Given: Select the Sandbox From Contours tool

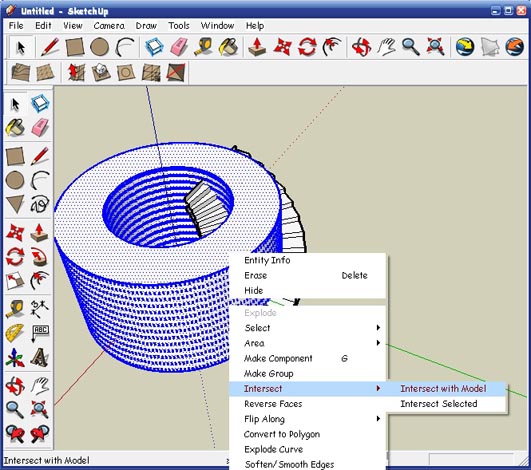Looking at the screenshot, I should tap(20, 72).
